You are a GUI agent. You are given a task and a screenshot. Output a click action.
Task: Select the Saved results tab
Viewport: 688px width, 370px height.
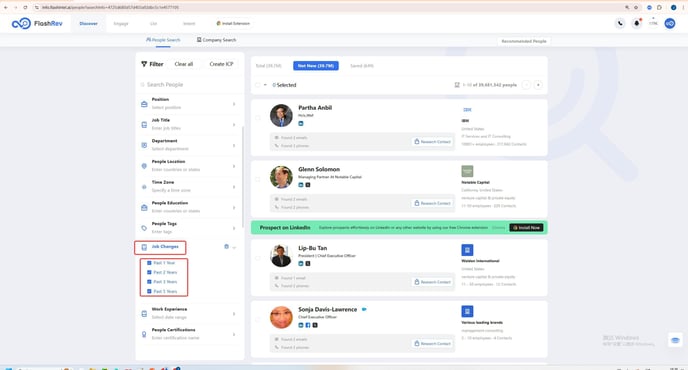pyautogui.click(x=362, y=66)
